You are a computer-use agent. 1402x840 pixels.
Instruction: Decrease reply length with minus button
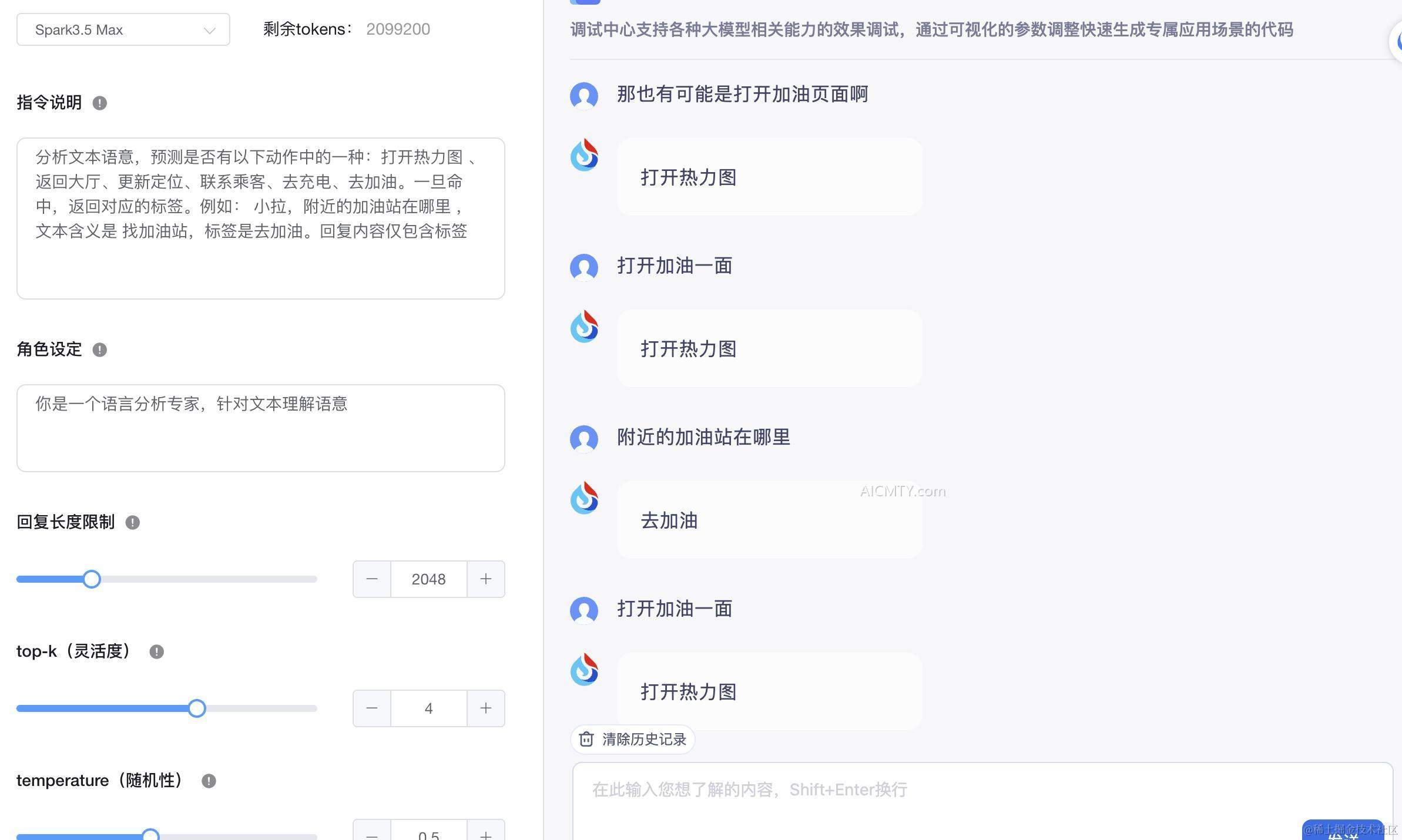point(372,579)
